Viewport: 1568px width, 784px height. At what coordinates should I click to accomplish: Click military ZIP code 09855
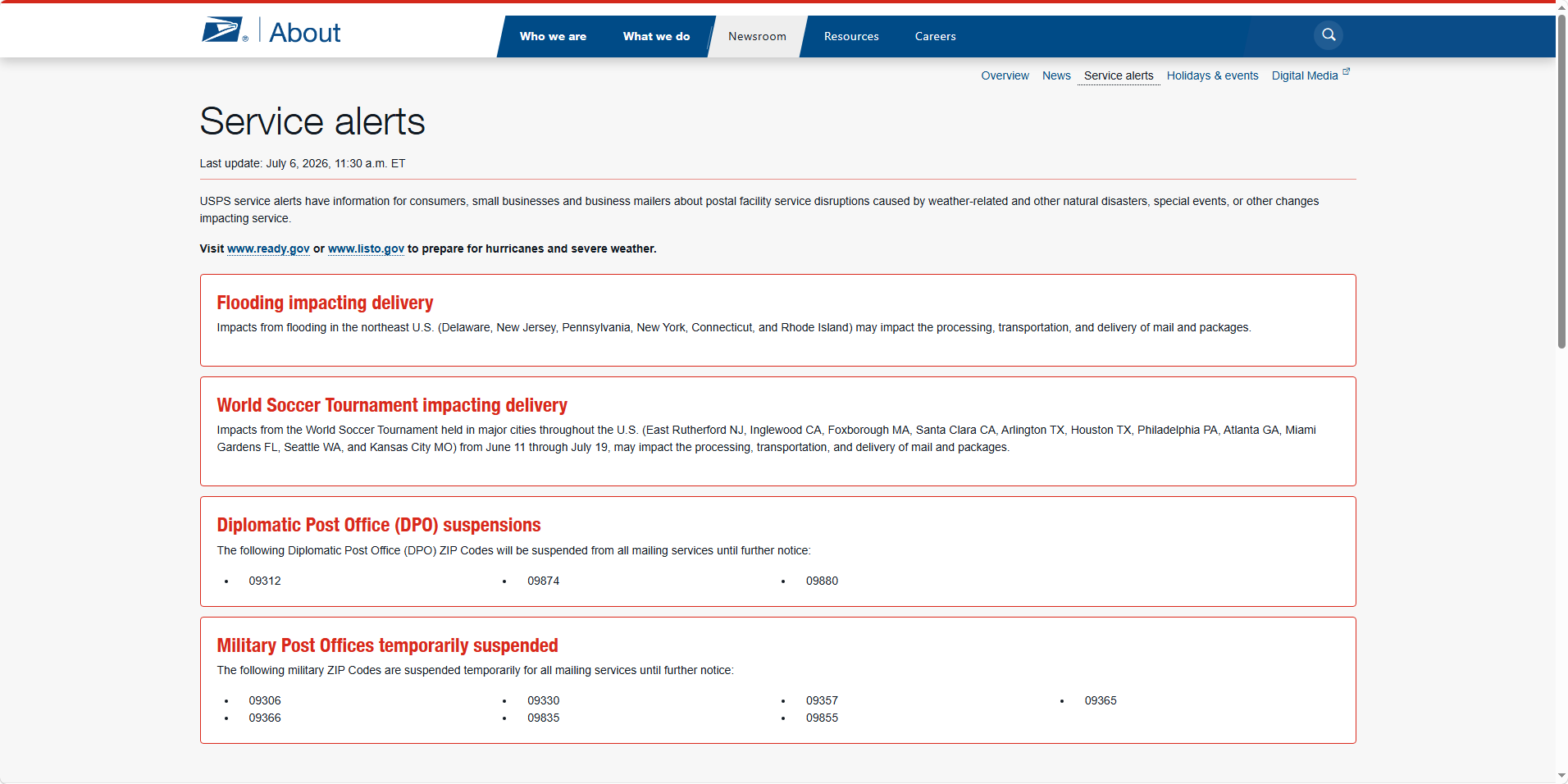tap(822, 718)
